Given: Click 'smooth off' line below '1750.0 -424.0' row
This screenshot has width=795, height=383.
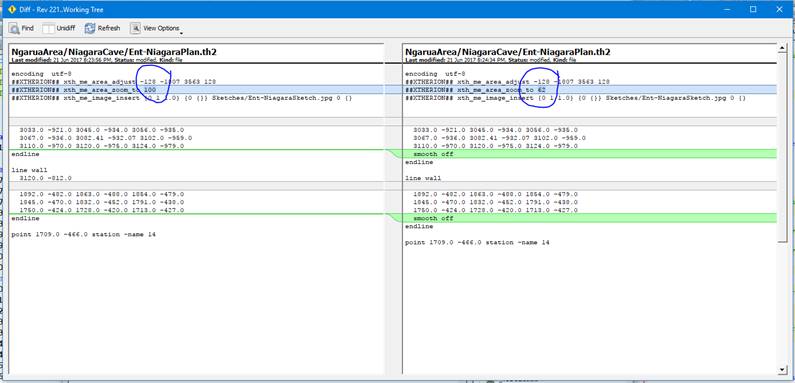Looking at the screenshot, I should coord(590,218).
